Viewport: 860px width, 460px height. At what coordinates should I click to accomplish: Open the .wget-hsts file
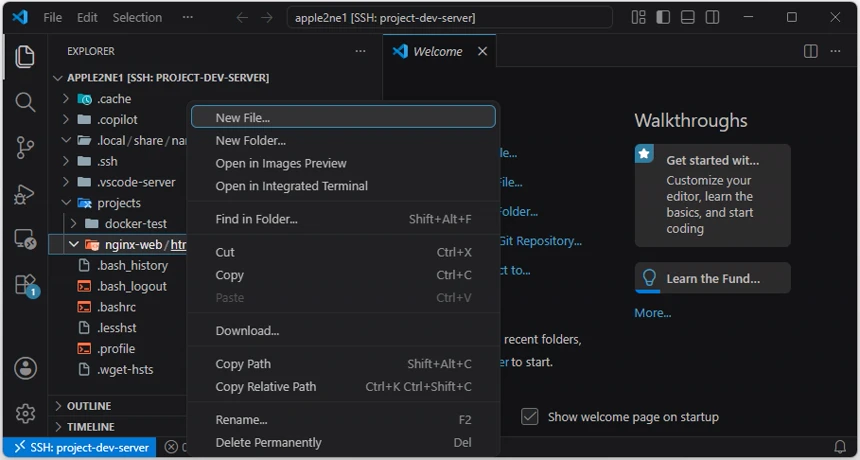click(125, 370)
